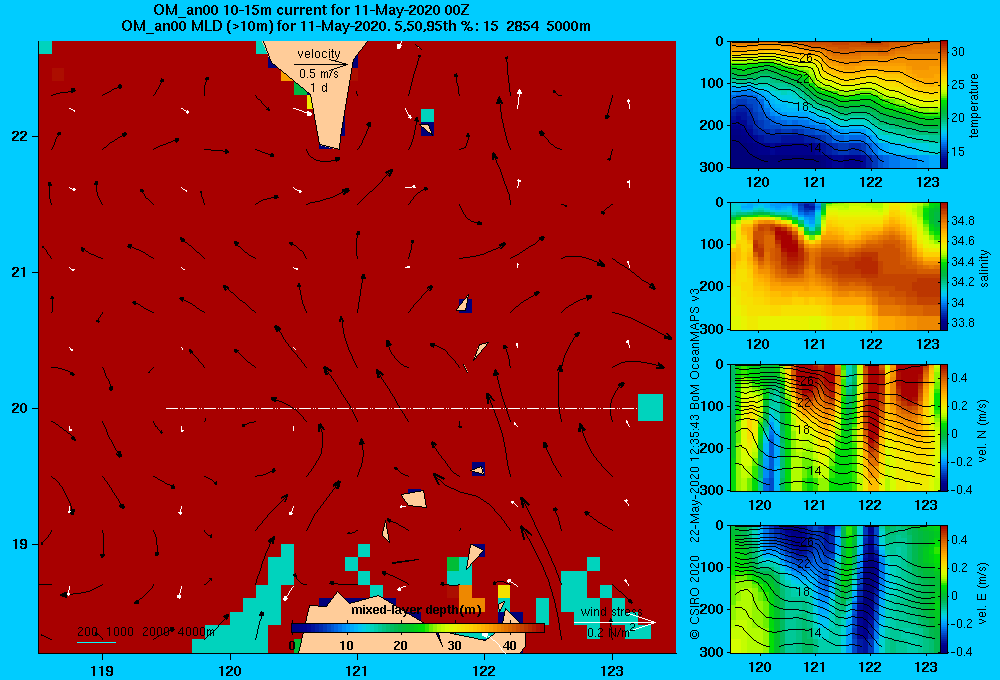This screenshot has height=680, width=1000.
Task: Select the northward velocity section panel
Action: point(834,427)
